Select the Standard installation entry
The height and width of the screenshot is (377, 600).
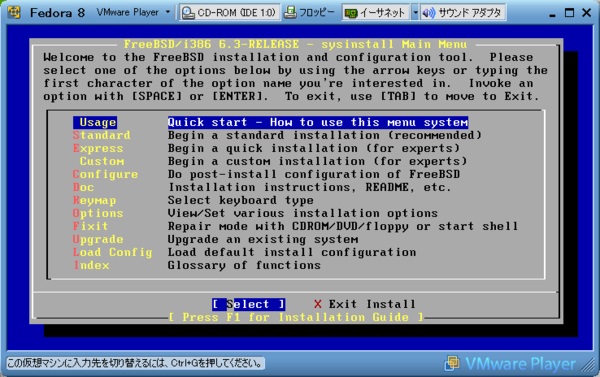[101, 135]
